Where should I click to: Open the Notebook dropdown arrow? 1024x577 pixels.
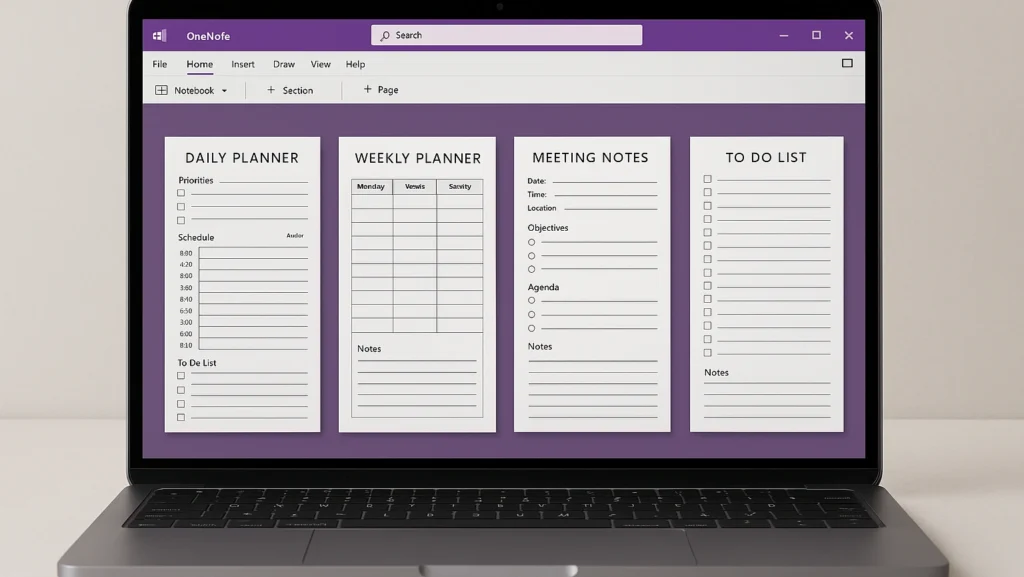(x=223, y=90)
